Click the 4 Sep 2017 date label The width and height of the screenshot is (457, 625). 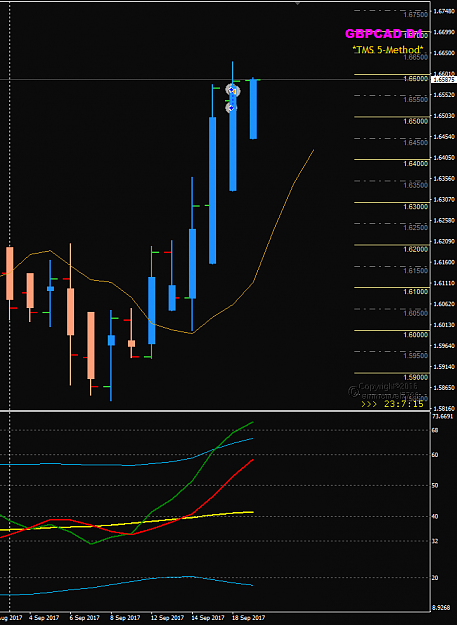(45, 617)
